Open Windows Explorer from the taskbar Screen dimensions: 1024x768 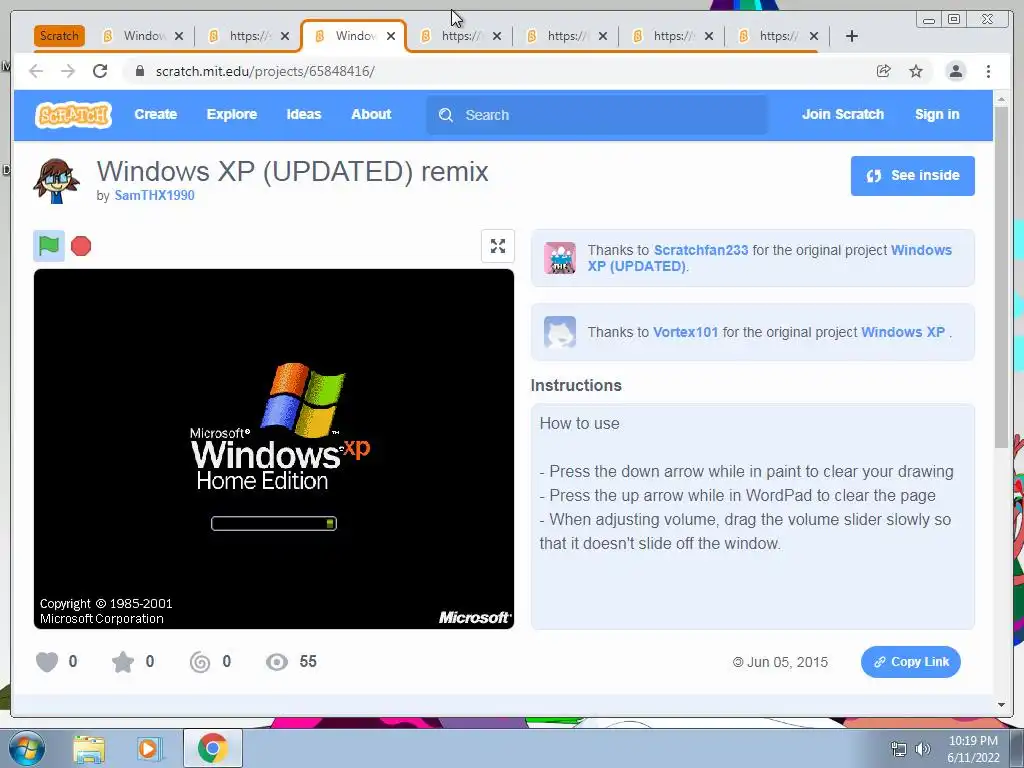click(89, 749)
